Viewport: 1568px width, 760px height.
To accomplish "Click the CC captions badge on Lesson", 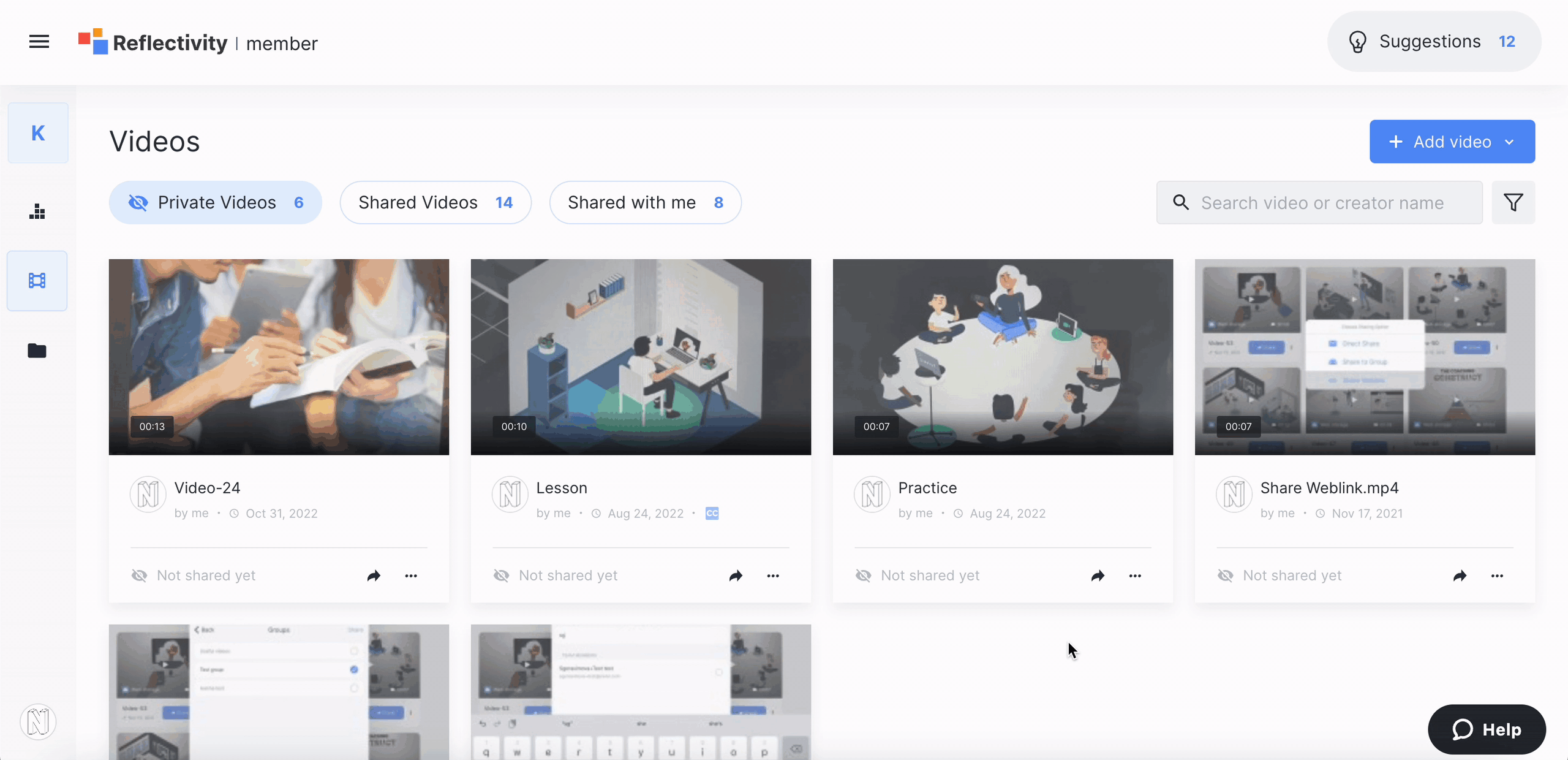I will click(712, 514).
